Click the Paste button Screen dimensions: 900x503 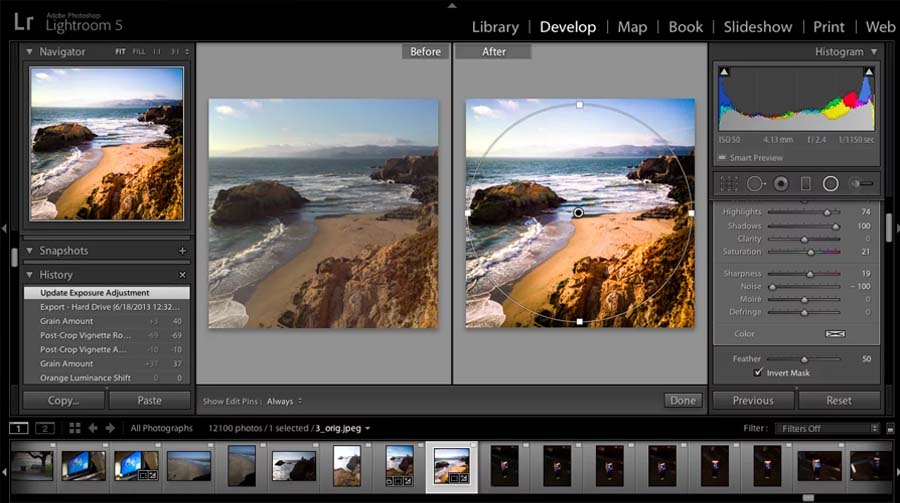(149, 401)
